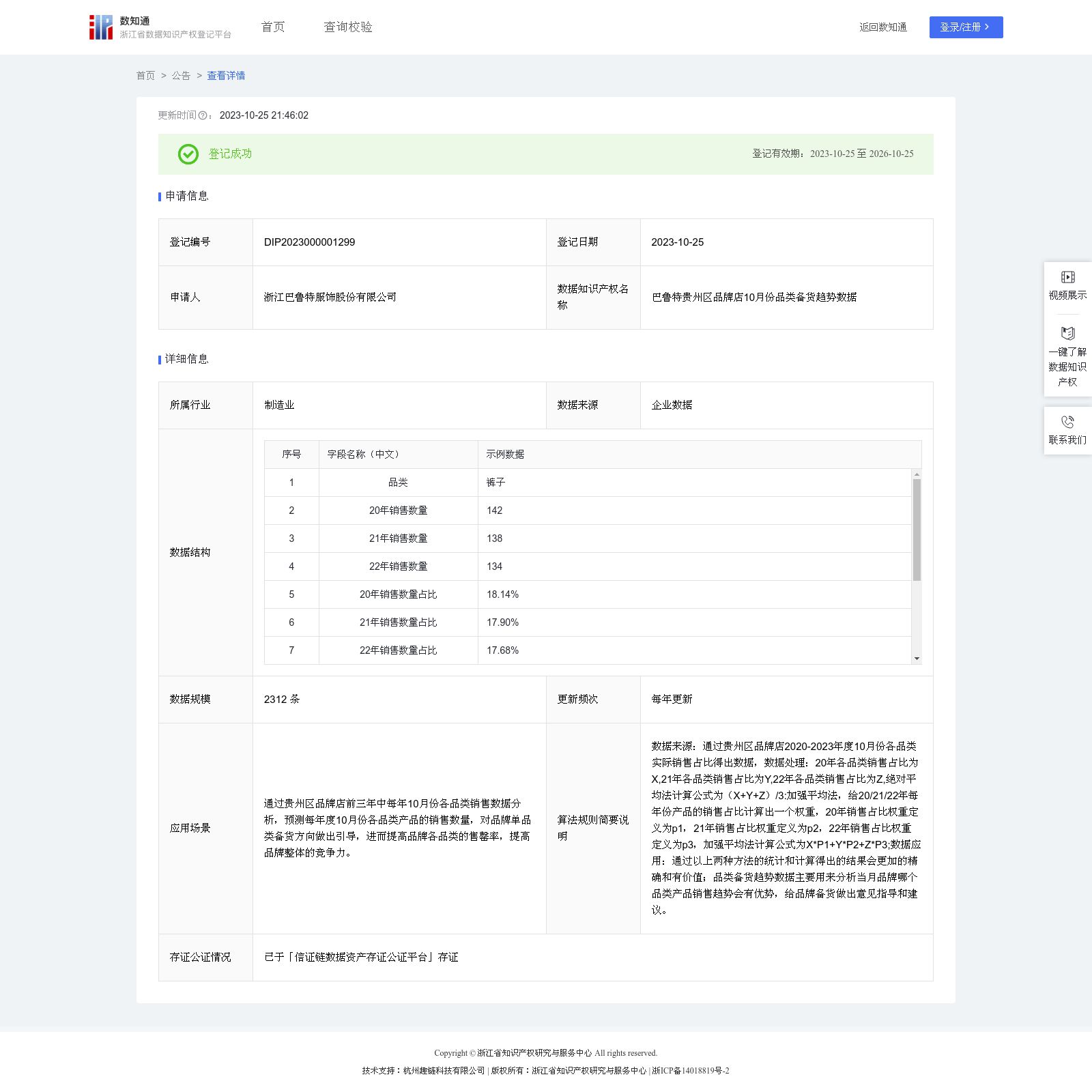Click the 返回数知通 link
Viewport: 1092px width, 1092px height.
point(882,27)
